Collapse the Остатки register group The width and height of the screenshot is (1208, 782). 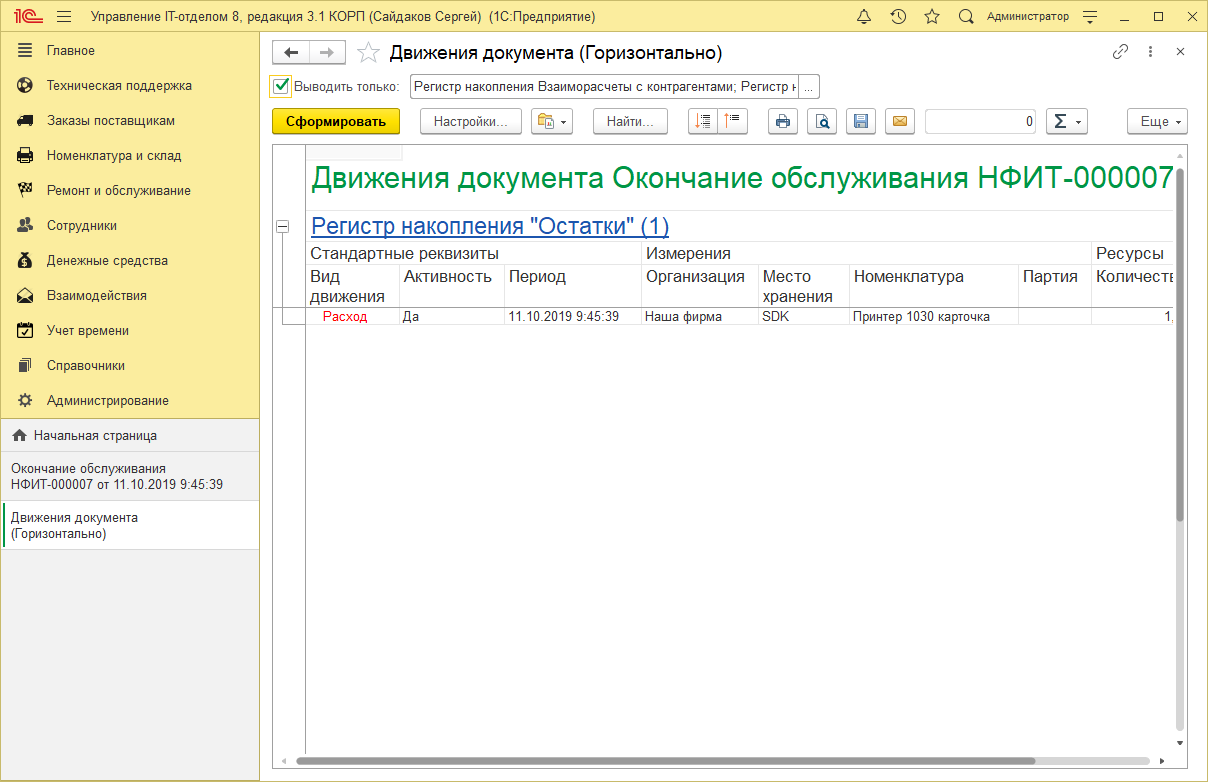285,222
